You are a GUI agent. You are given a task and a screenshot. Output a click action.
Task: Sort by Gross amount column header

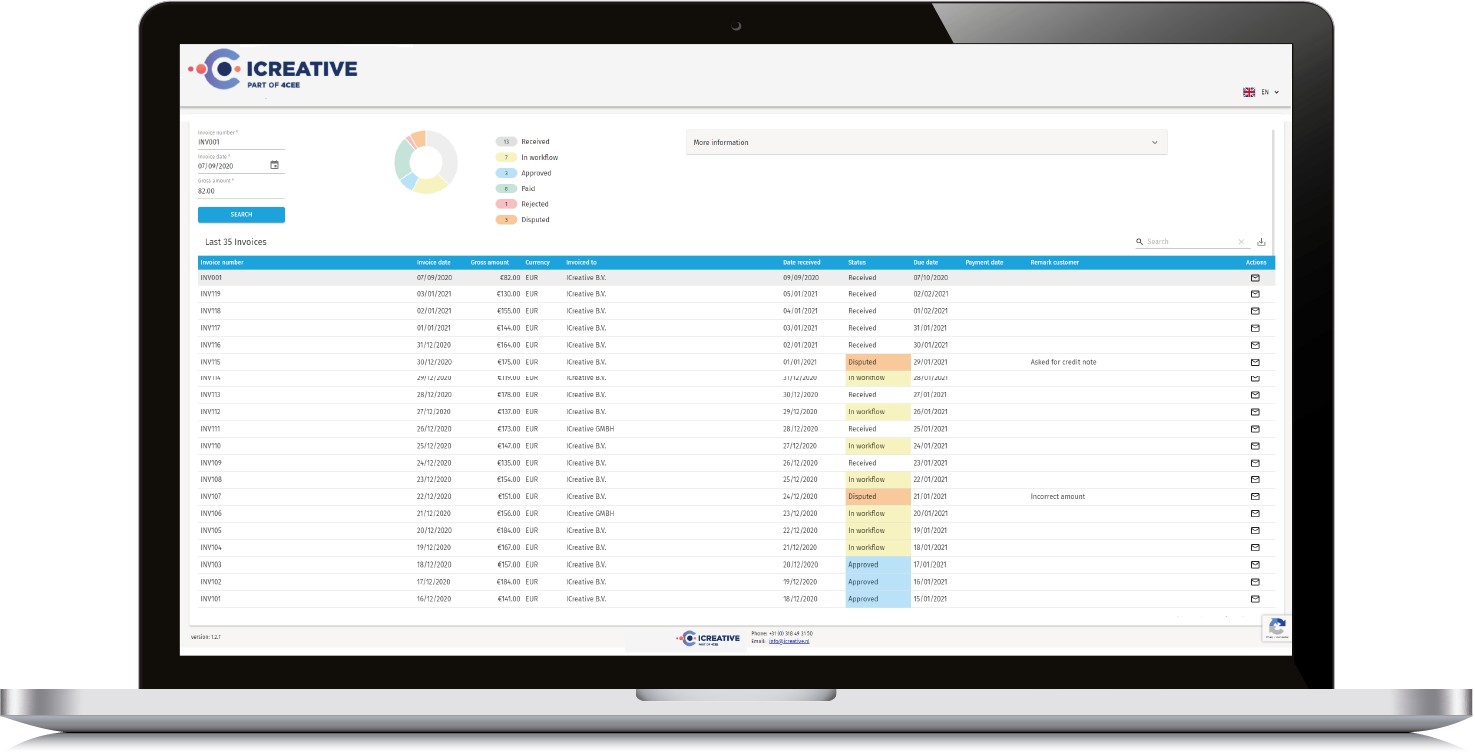coord(490,263)
